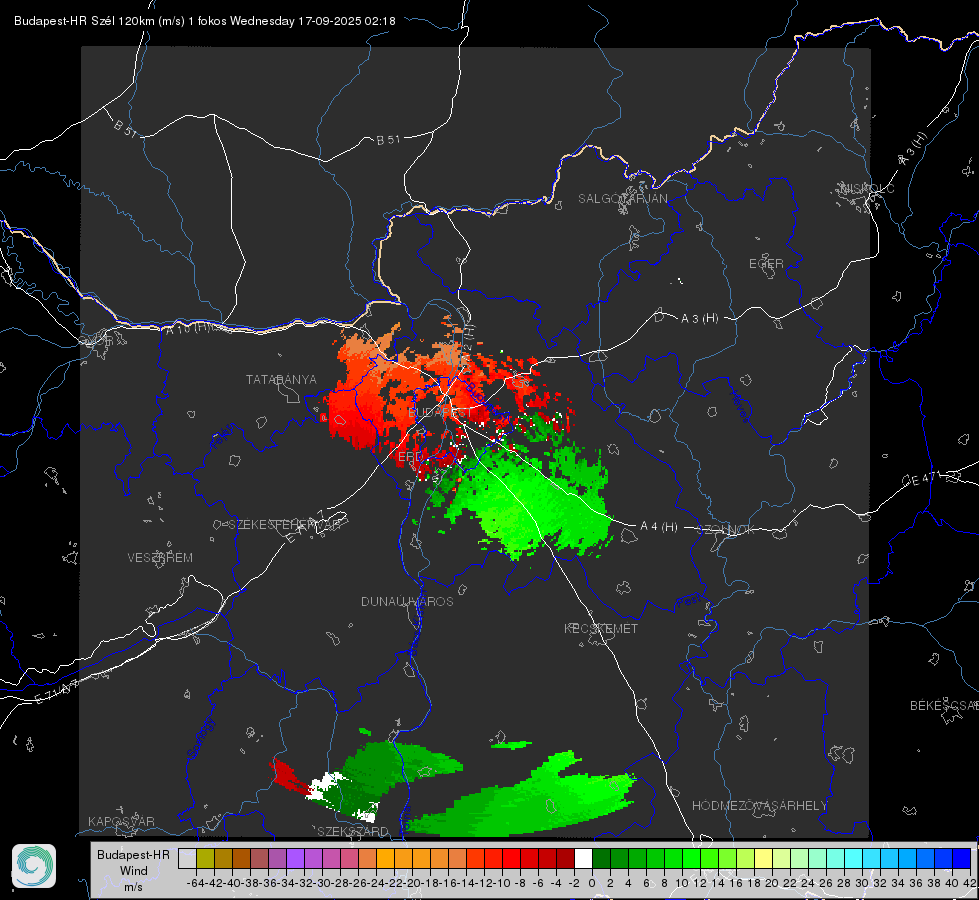Click the HÓDMEZŐVÁSÁRHELY city label
The image size is (979, 900).
coord(759,806)
